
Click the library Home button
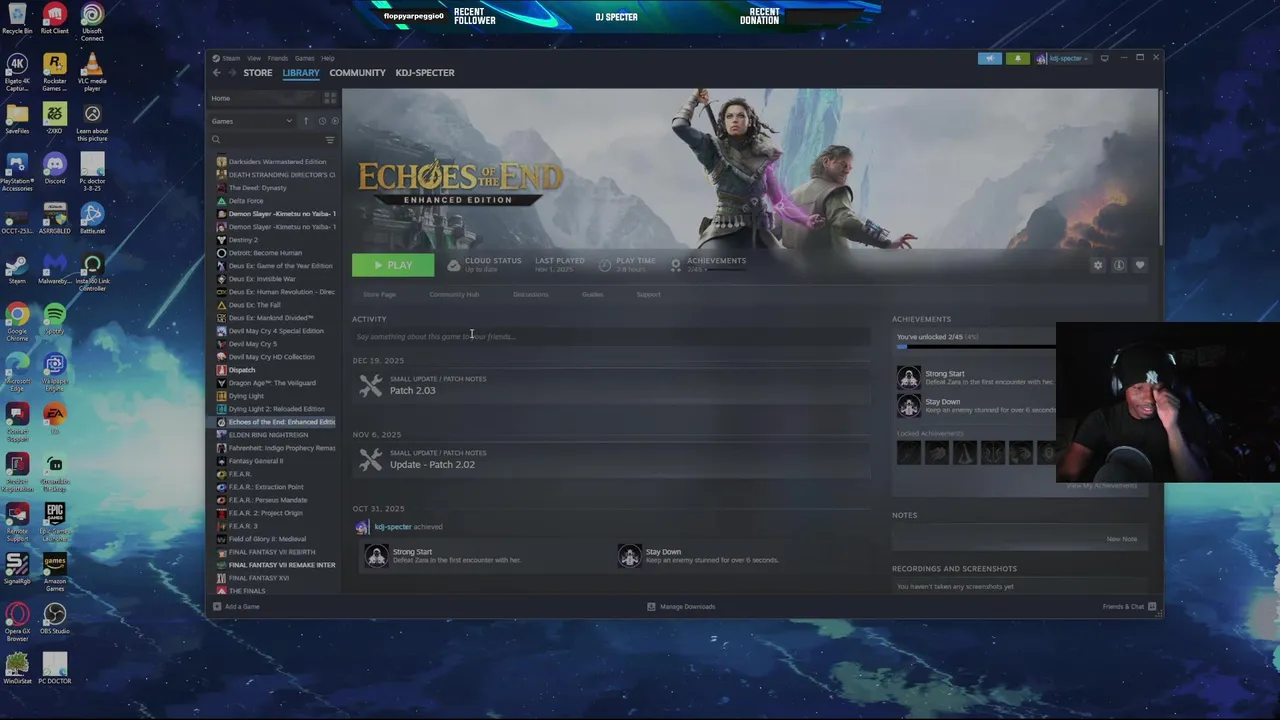[x=221, y=98]
